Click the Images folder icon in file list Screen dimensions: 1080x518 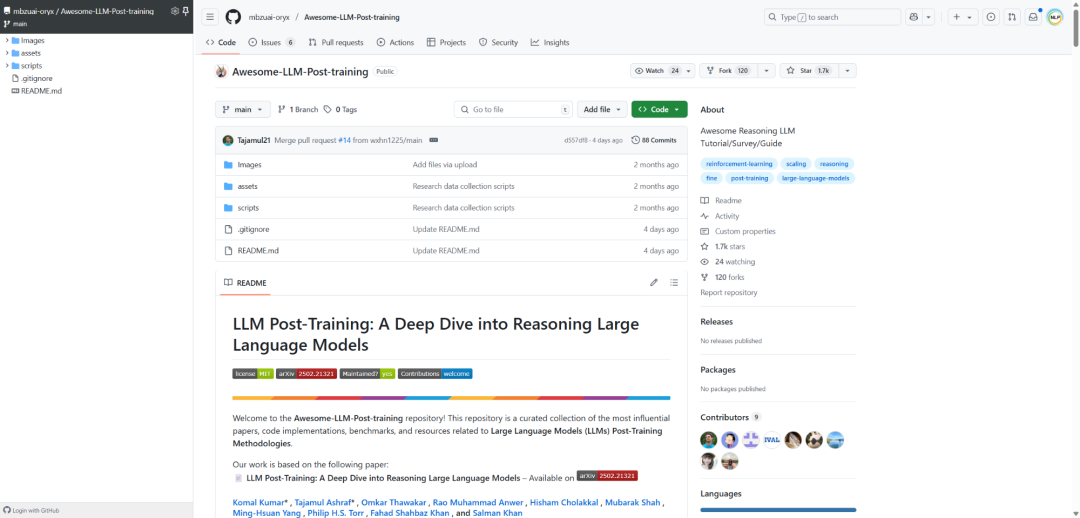229,165
